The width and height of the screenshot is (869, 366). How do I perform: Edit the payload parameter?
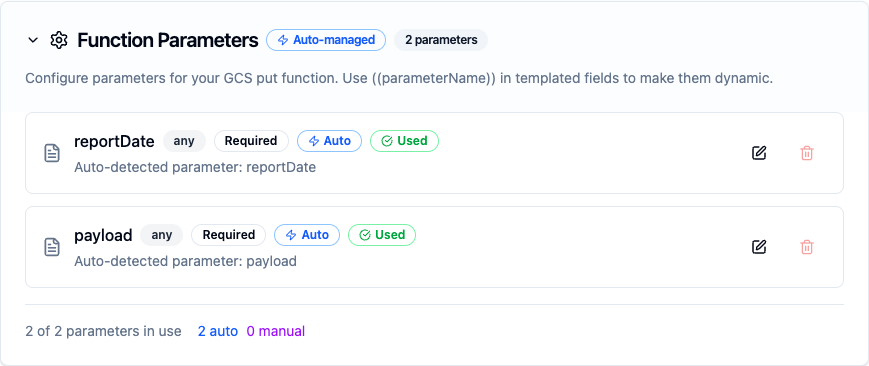pyautogui.click(x=759, y=247)
